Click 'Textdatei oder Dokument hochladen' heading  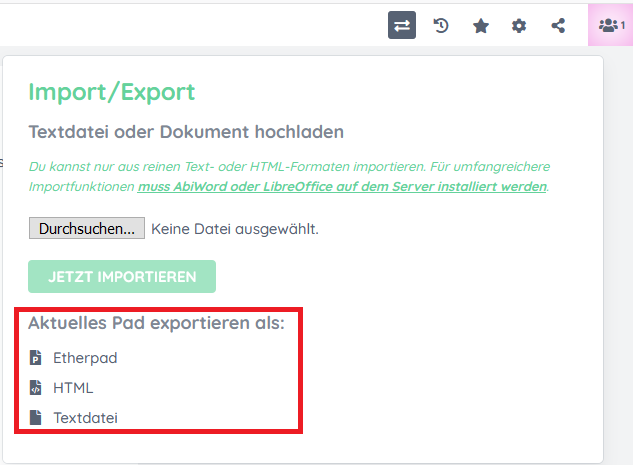[186, 132]
